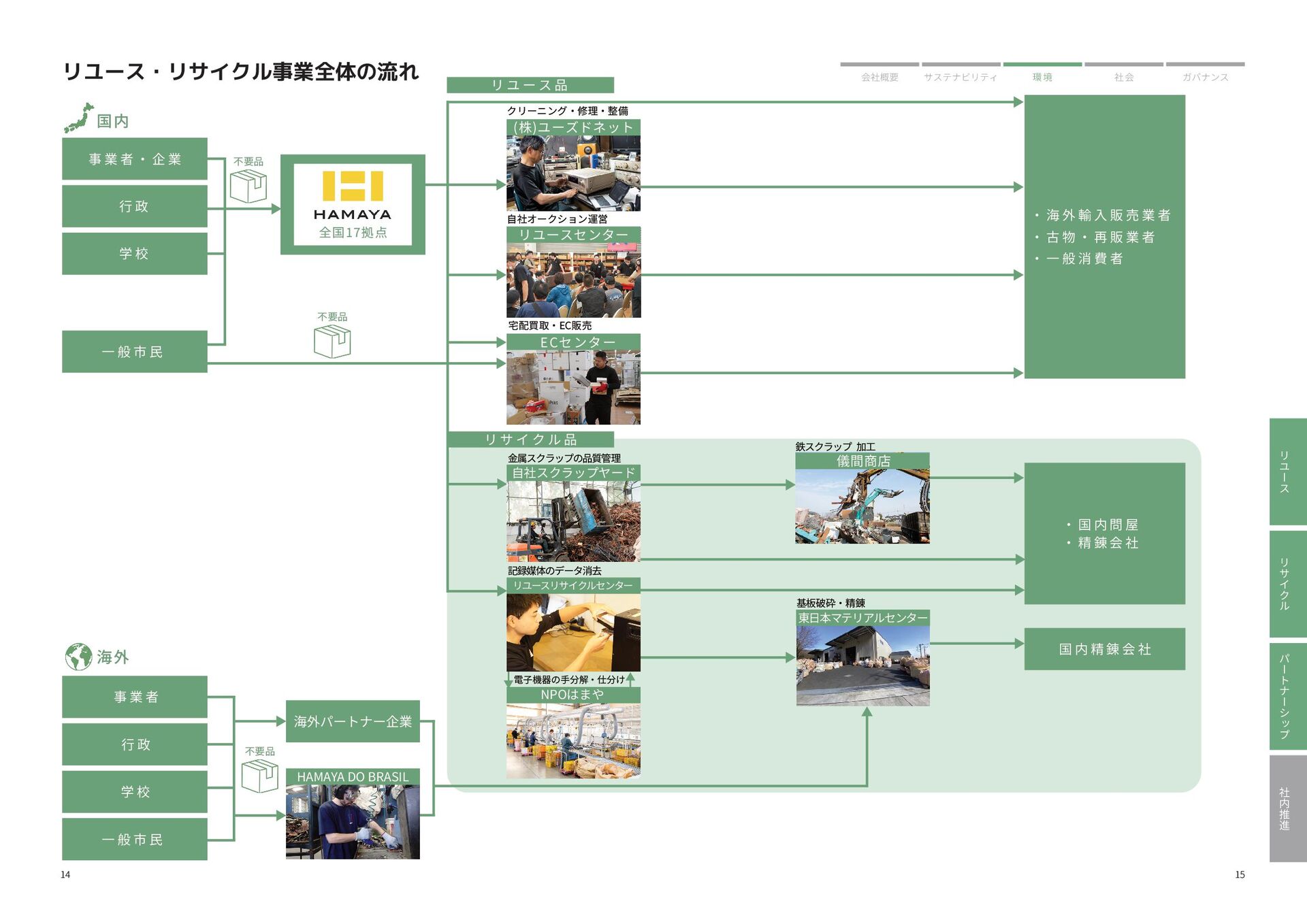Click the 不要品 box icon above 一般市民 line

tap(332, 341)
